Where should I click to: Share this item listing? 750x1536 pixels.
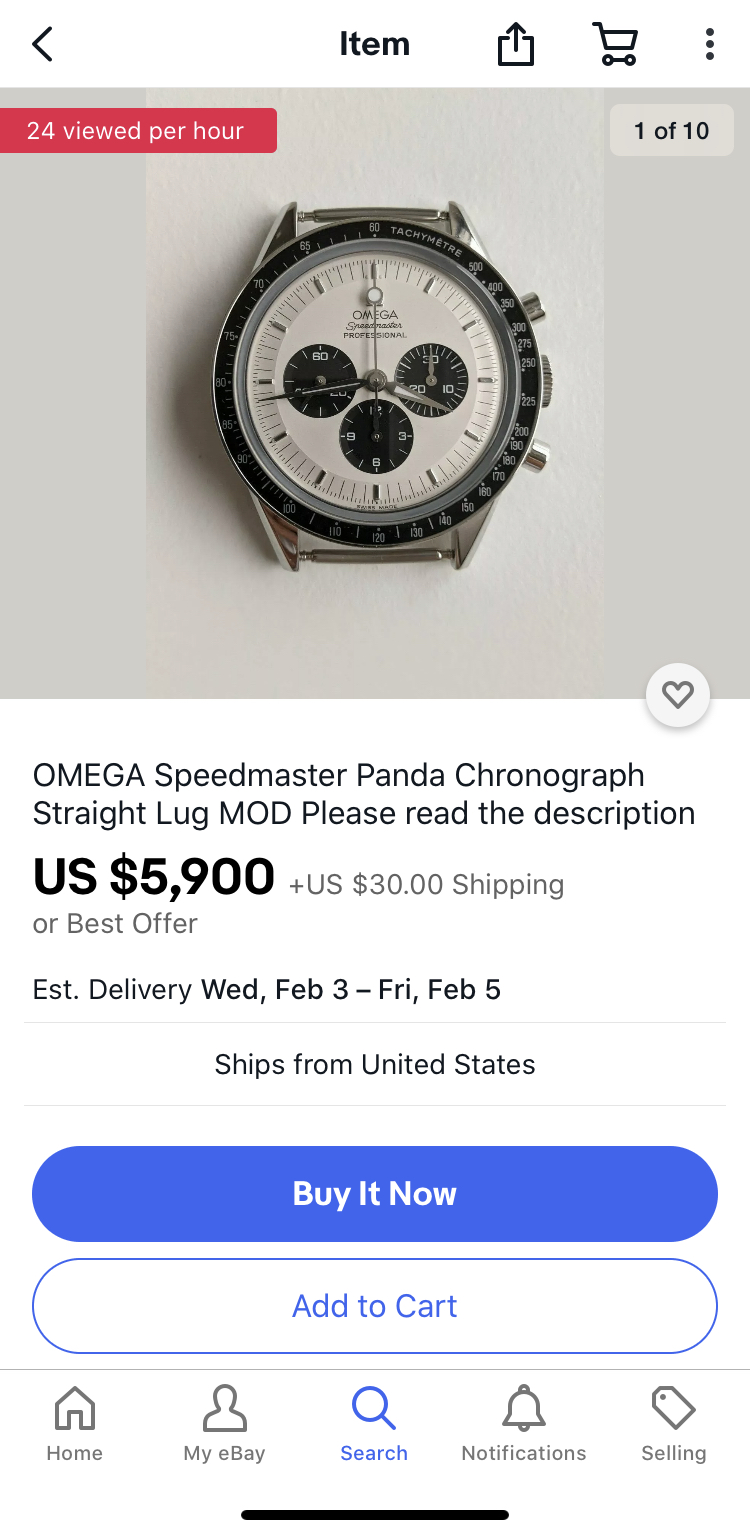515,45
